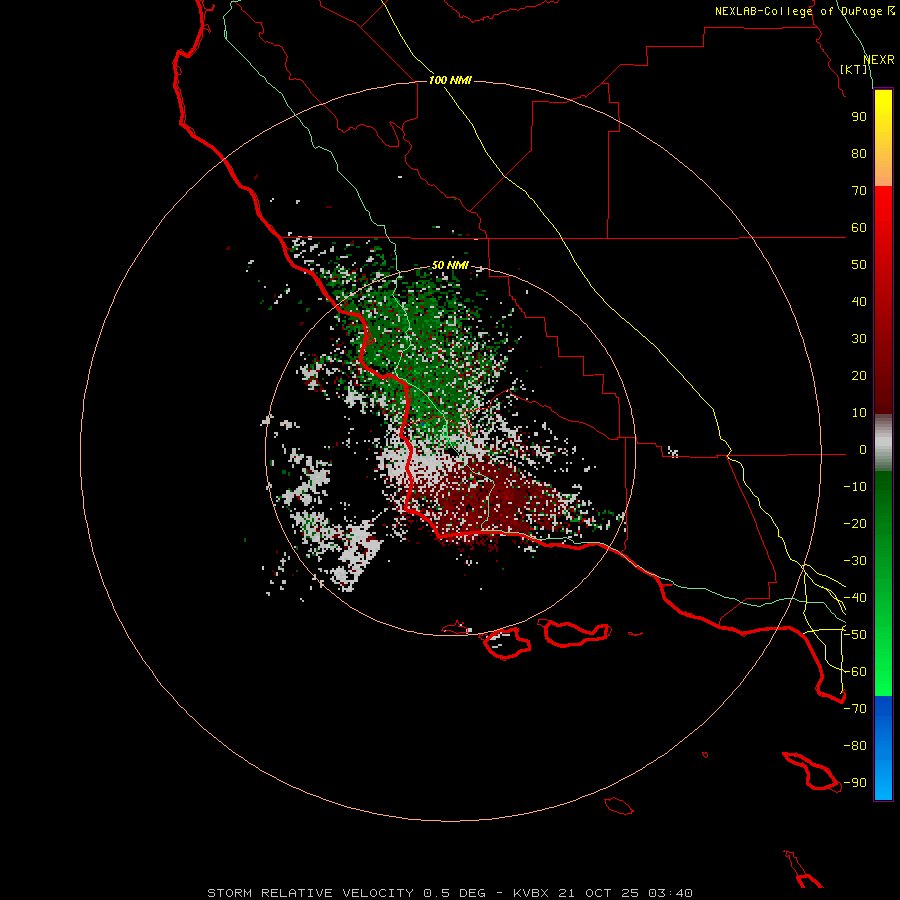Select the -50 value on velocity scale
The image size is (900, 900).
(855, 635)
